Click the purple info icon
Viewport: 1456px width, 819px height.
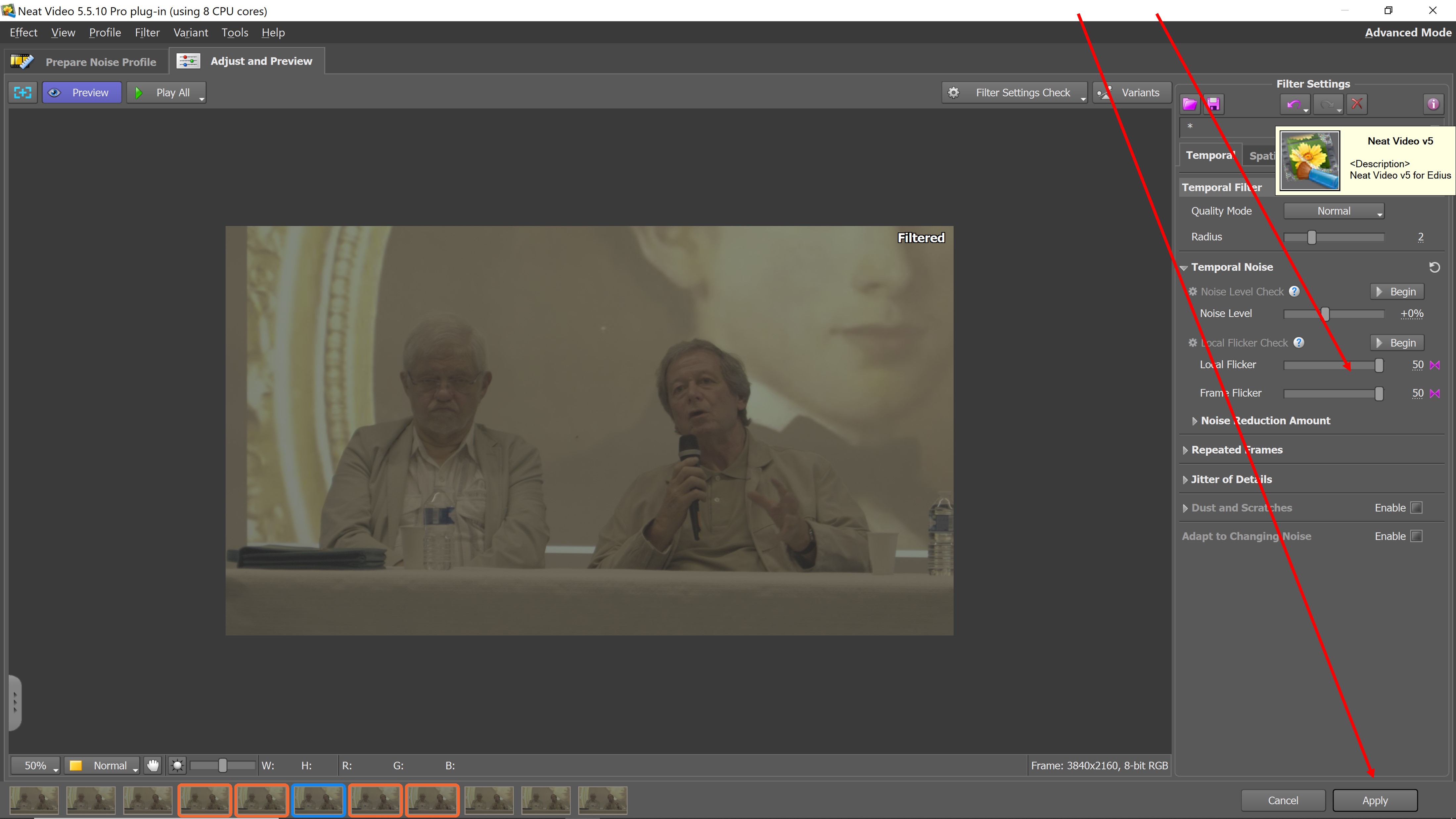coord(1433,104)
